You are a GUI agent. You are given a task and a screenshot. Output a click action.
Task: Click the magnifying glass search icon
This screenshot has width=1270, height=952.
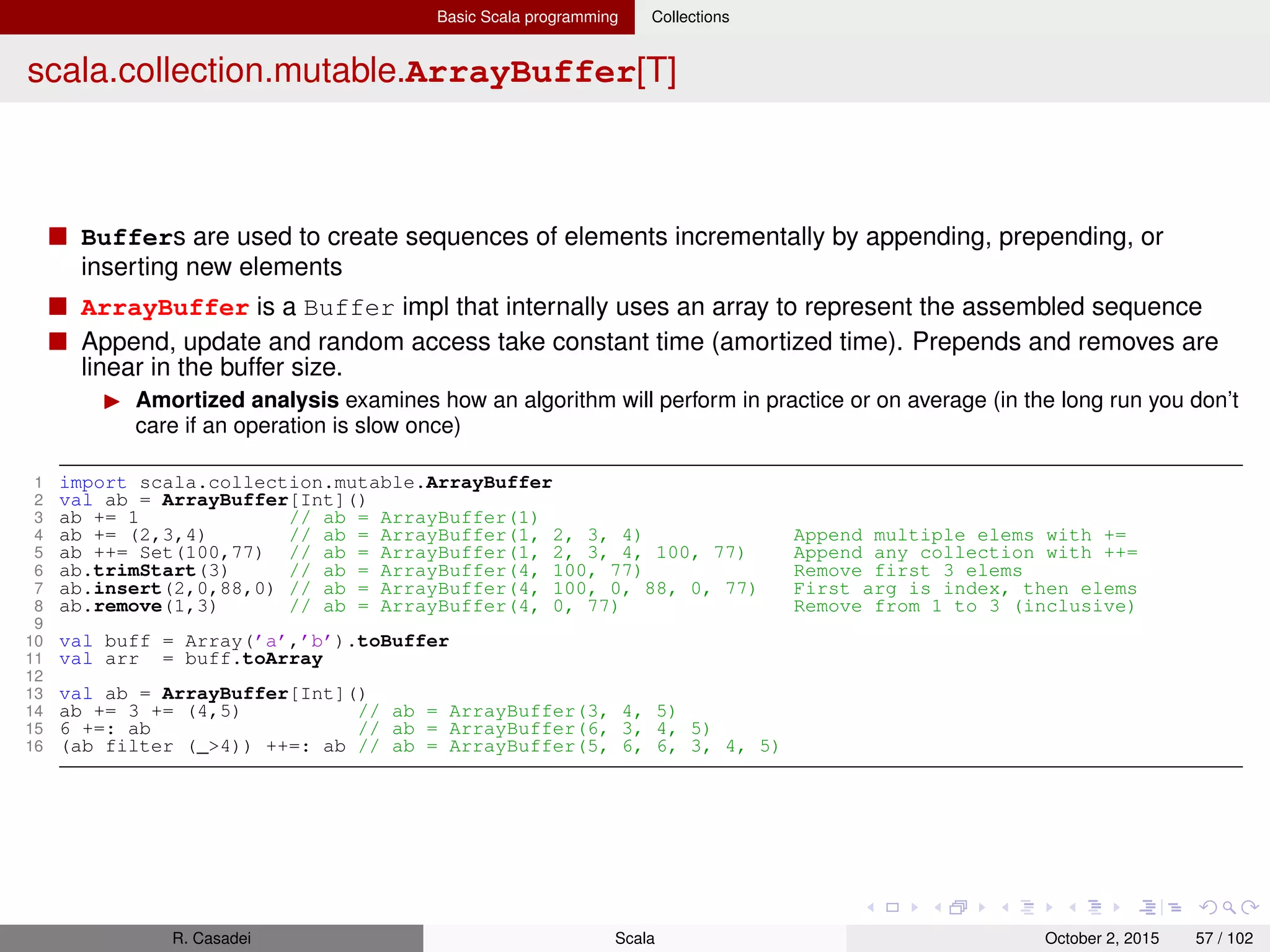pos(1229,908)
